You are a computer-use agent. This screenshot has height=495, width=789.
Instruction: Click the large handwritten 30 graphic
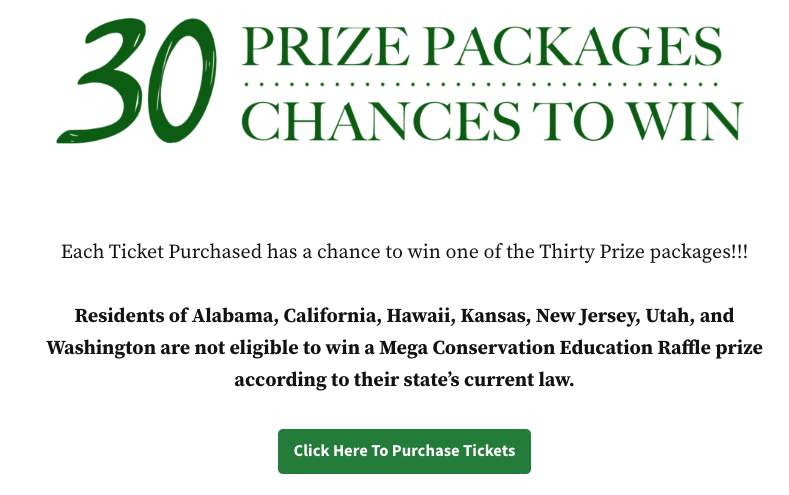[137, 80]
